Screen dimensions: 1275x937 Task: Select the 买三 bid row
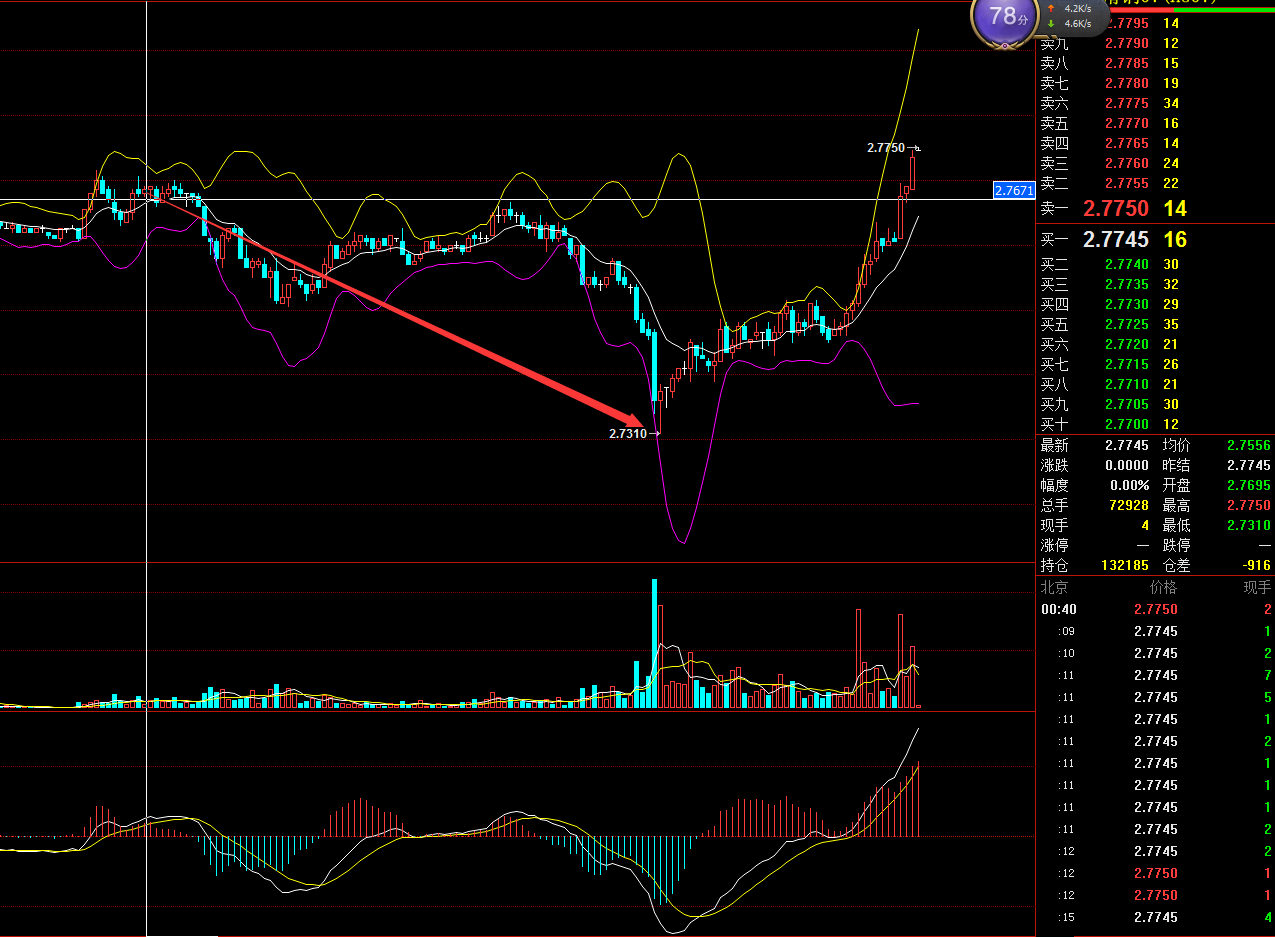1156,284
